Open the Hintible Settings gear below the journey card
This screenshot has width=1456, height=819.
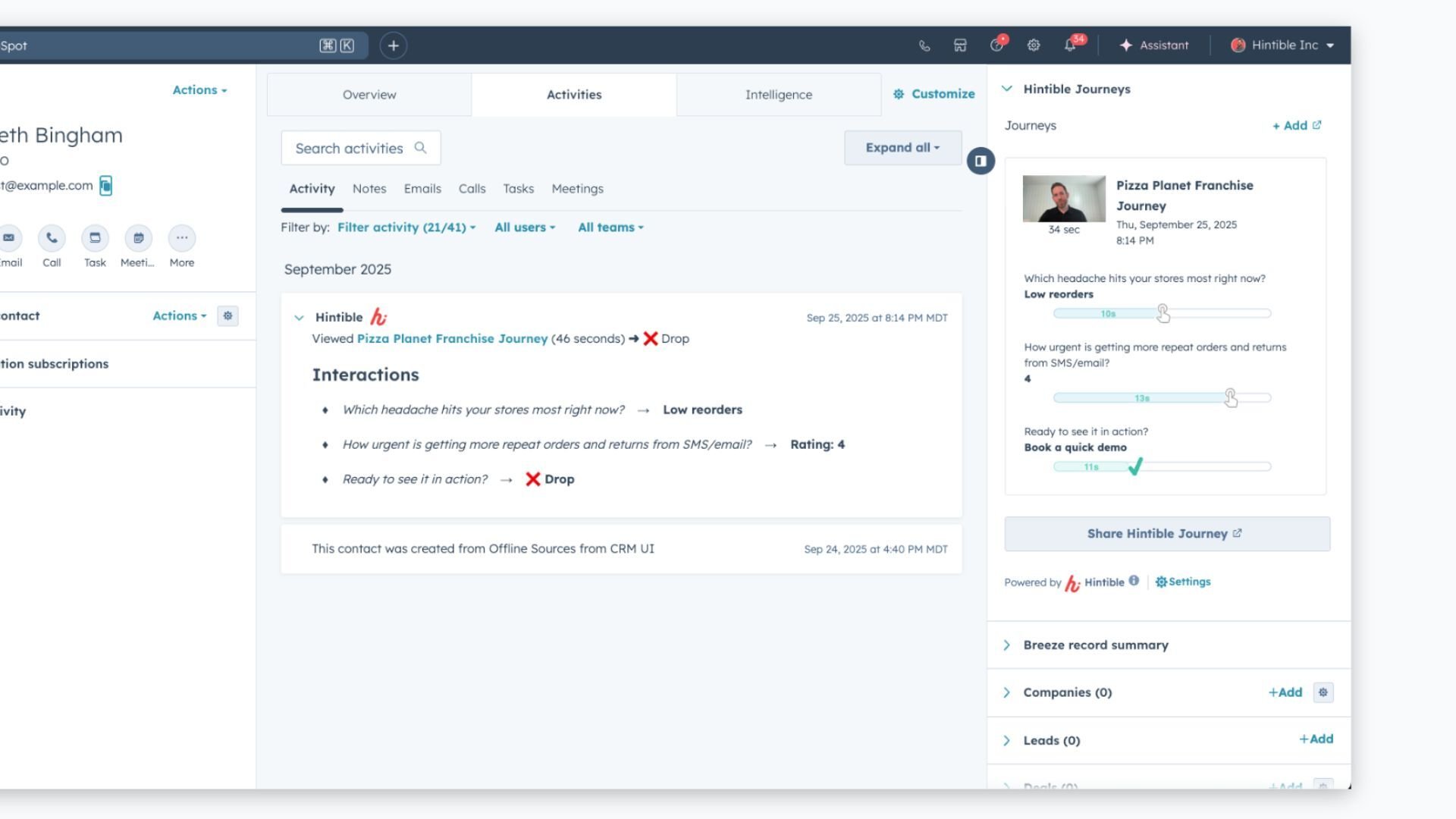(1183, 582)
